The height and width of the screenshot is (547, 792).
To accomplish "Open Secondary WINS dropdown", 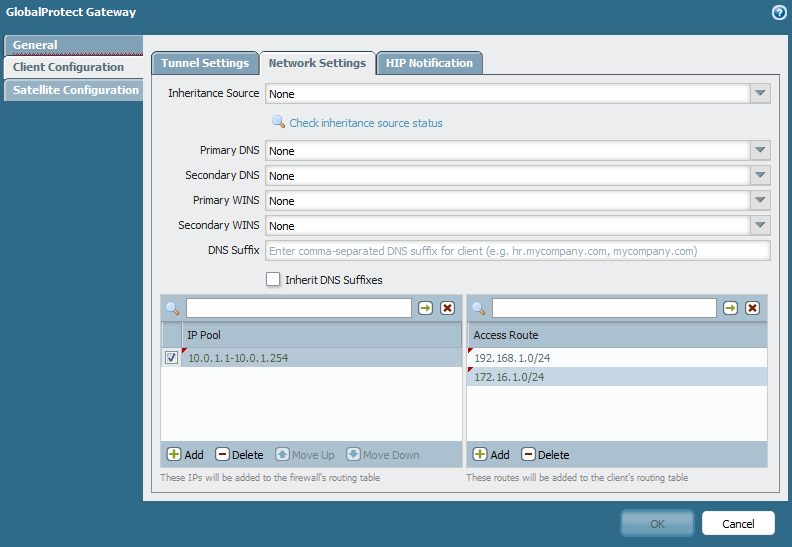I will [x=760, y=225].
